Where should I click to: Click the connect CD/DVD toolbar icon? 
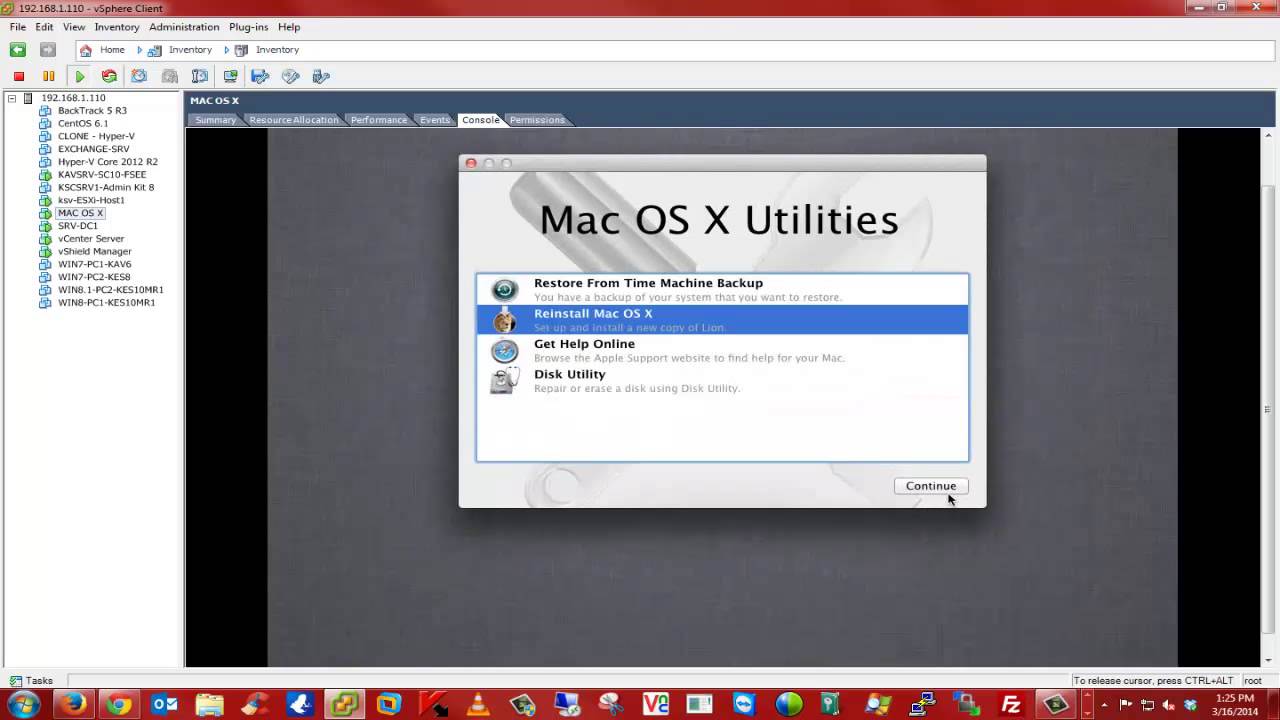pyautogui.click(x=291, y=76)
